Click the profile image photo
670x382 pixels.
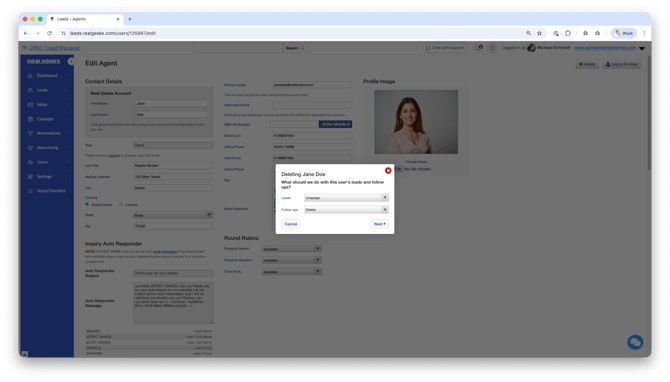tap(416, 122)
